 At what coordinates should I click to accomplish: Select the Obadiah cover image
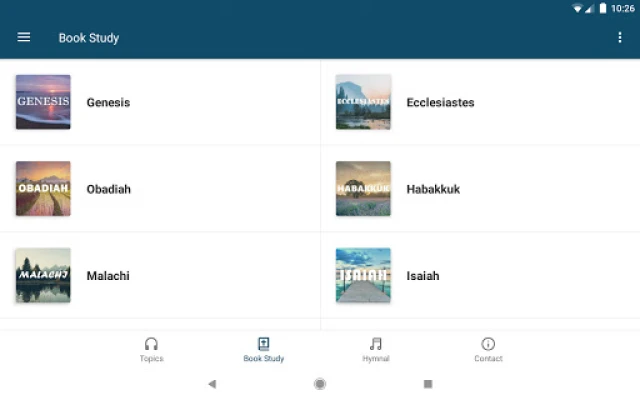click(43, 189)
